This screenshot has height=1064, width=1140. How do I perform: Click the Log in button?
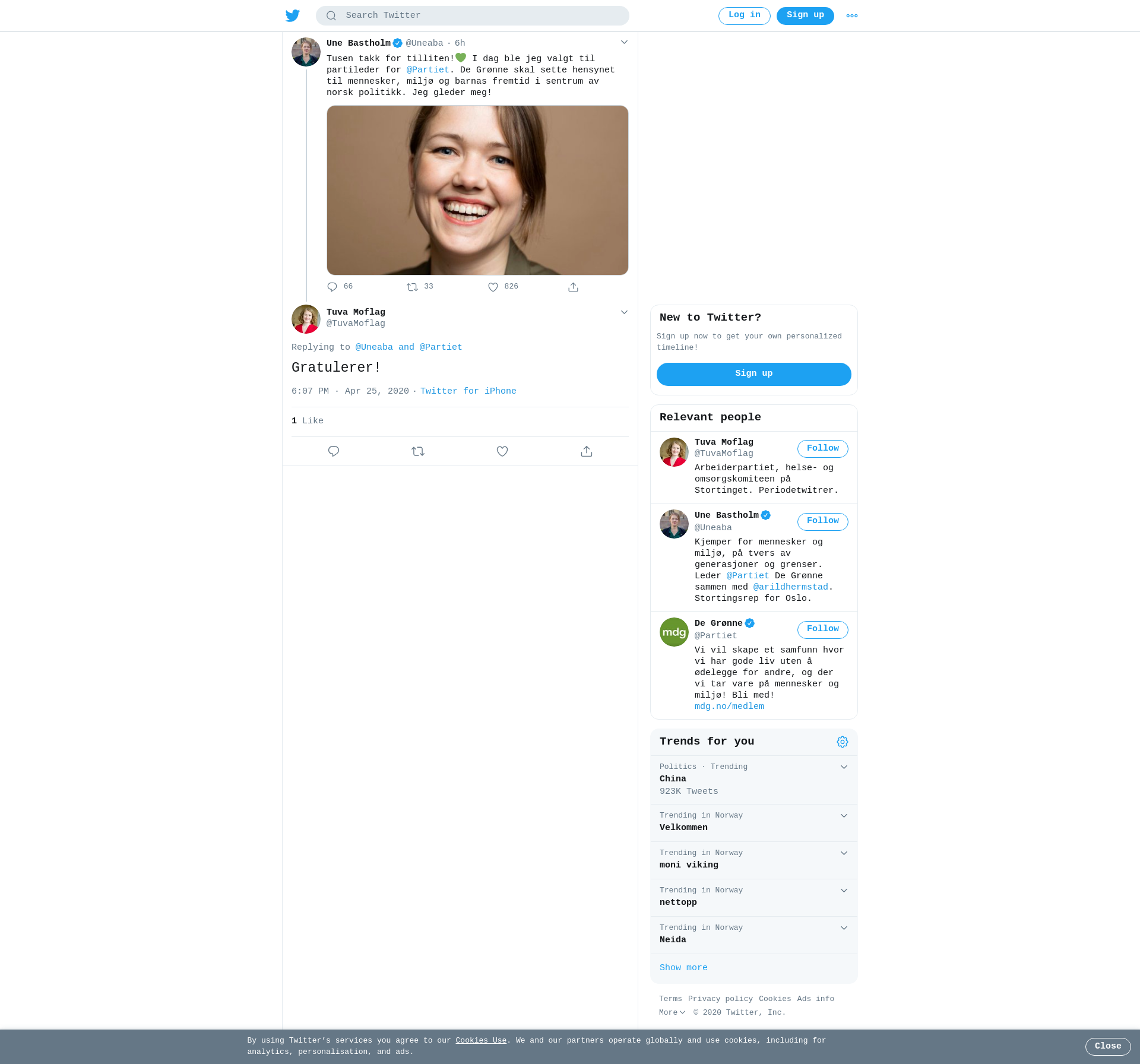point(744,15)
